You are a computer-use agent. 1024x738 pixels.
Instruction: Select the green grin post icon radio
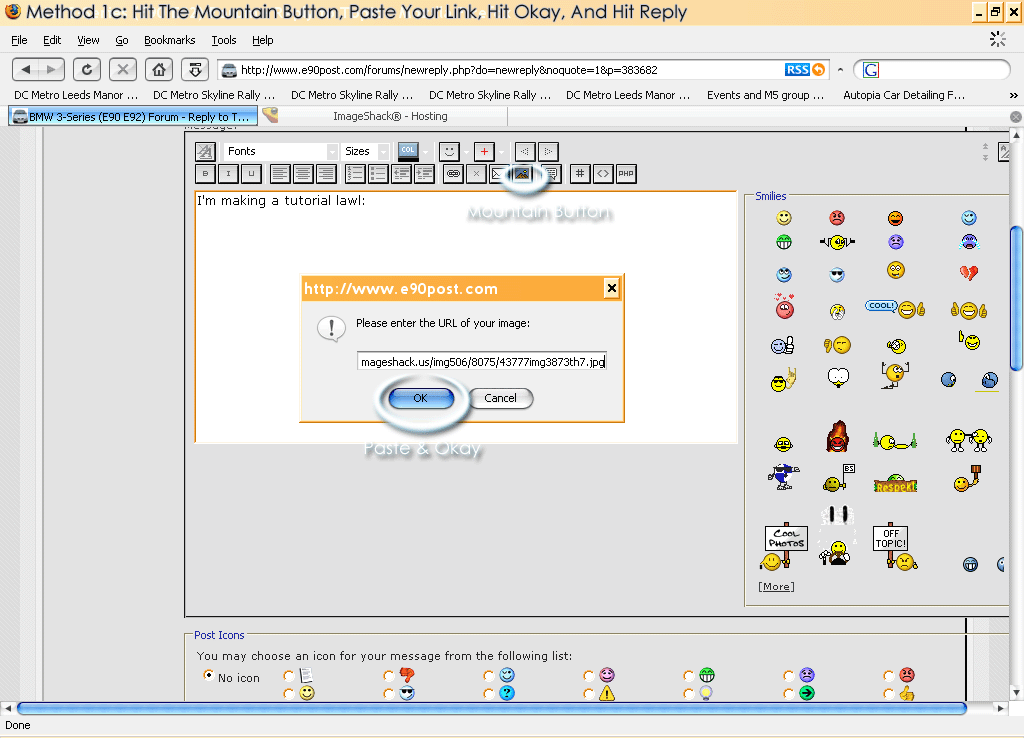688,675
